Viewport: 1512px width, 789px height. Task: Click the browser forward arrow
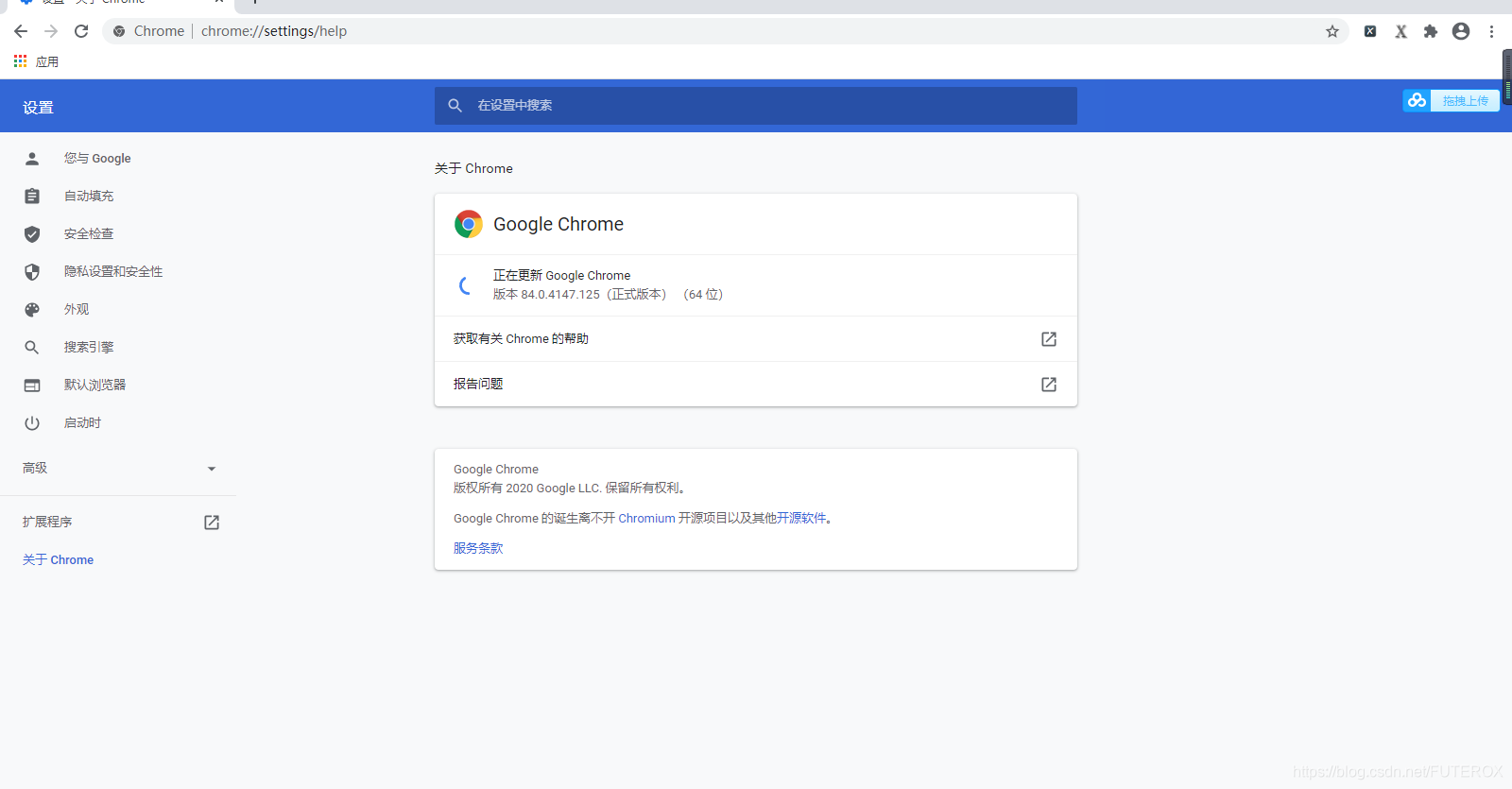(51, 31)
